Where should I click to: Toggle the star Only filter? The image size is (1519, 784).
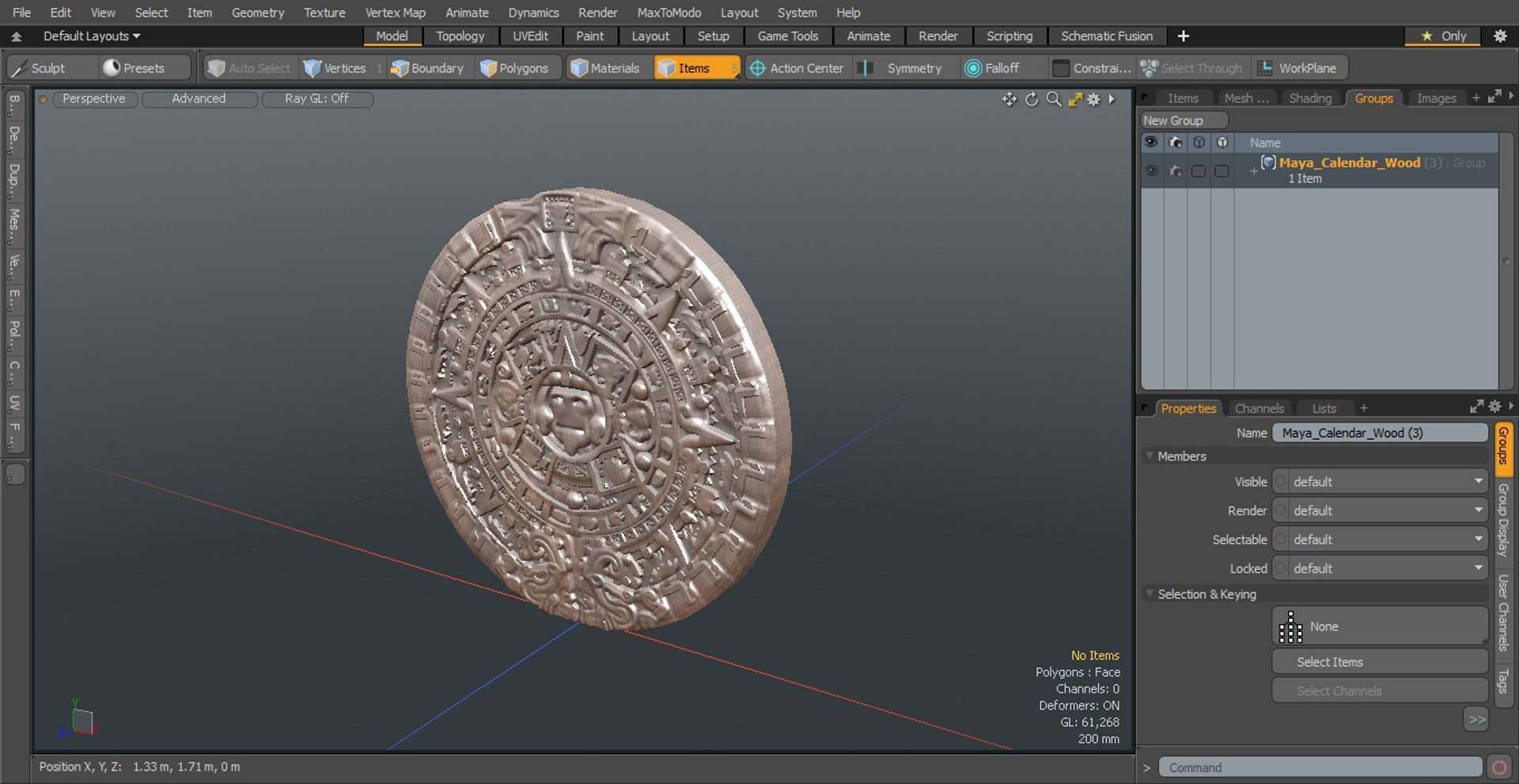(x=1444, y=36)
